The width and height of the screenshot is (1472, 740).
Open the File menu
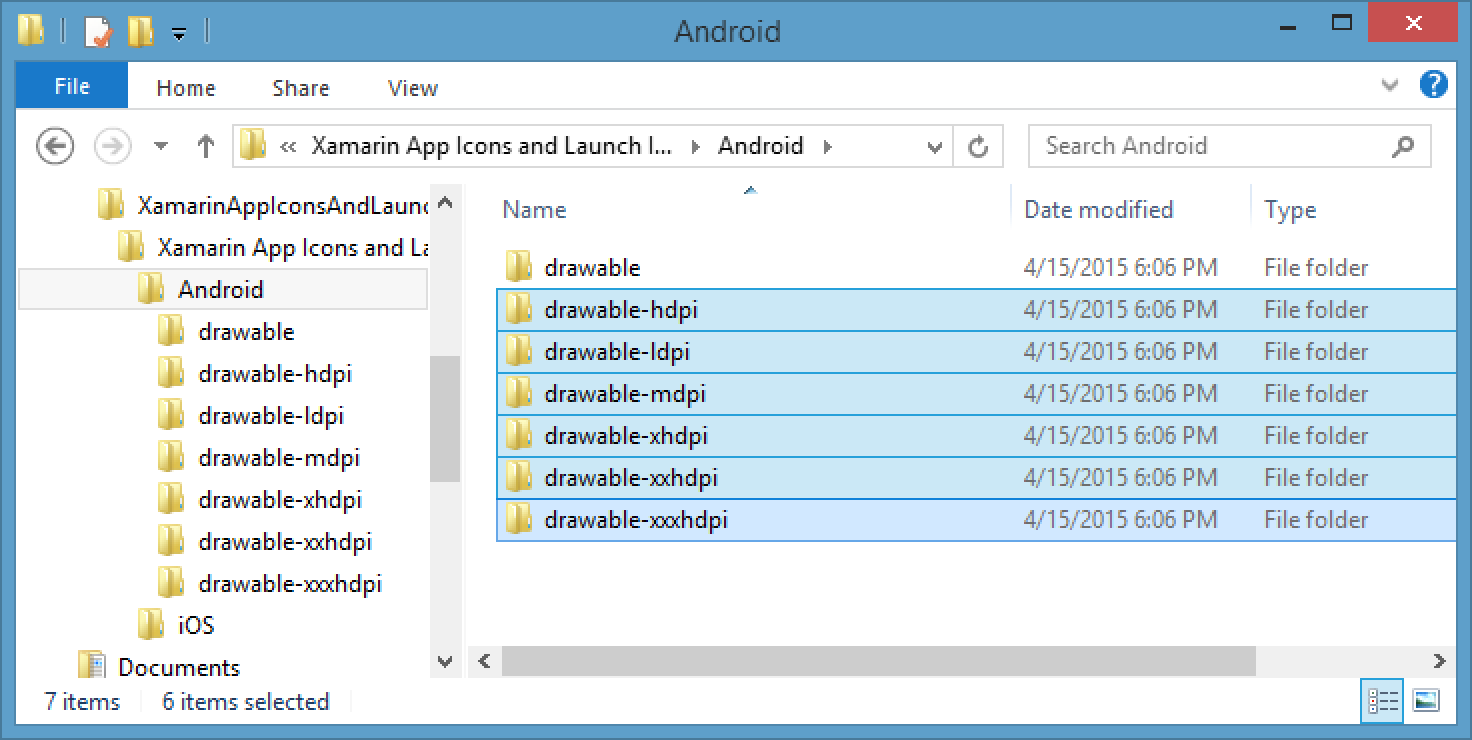click(x=72, y=87)
